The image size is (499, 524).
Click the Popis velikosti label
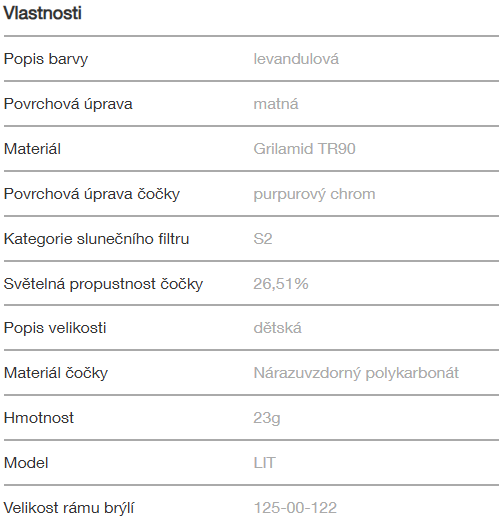coord(55,328)
